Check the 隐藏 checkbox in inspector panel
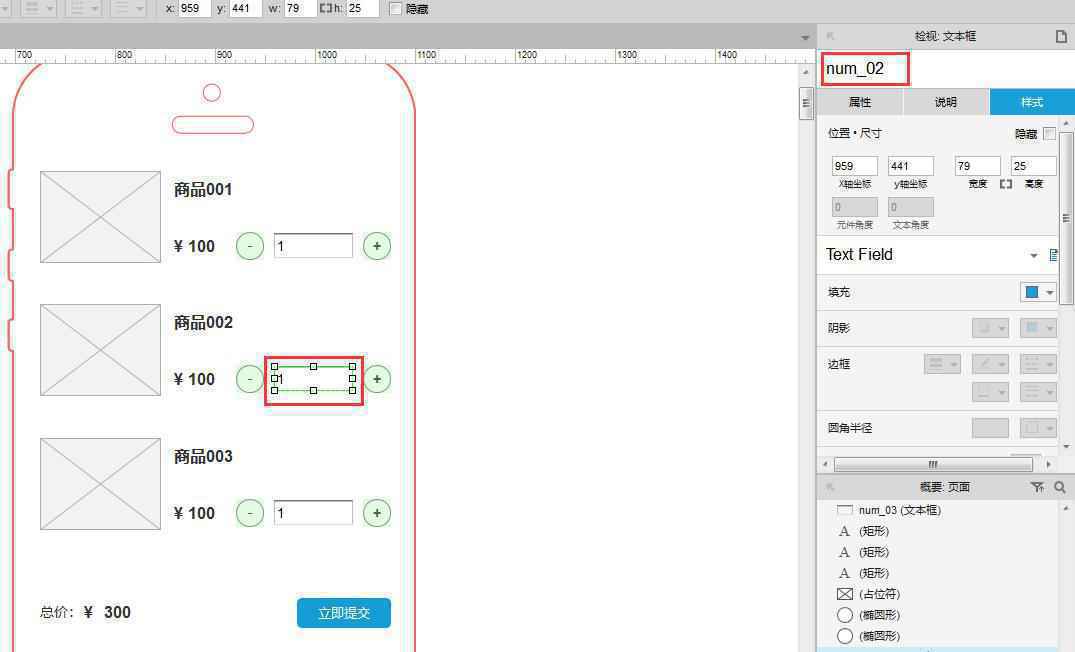 [1049, 134]
